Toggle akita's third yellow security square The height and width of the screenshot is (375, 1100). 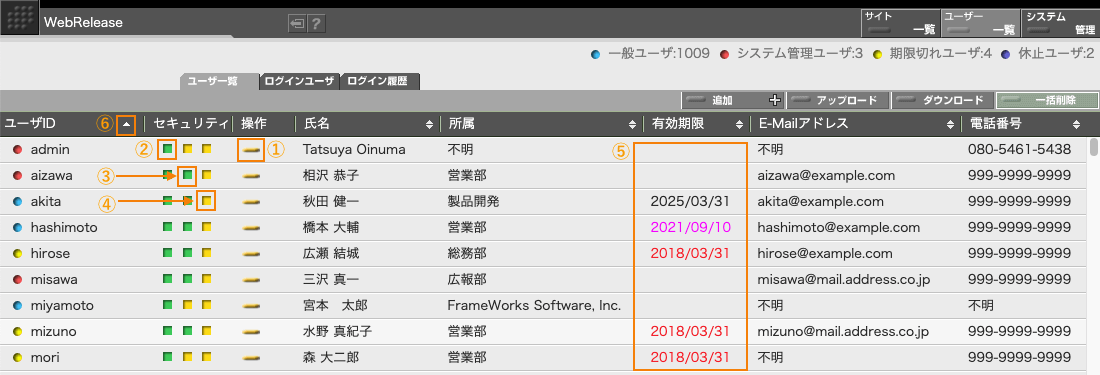207,202
